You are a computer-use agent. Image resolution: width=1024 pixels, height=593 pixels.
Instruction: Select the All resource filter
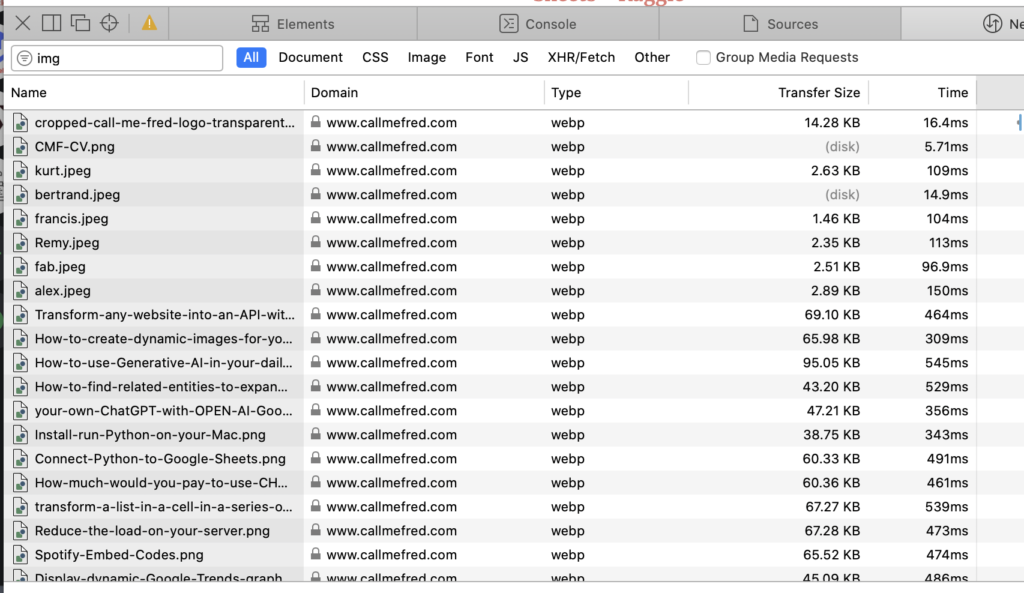251,57
